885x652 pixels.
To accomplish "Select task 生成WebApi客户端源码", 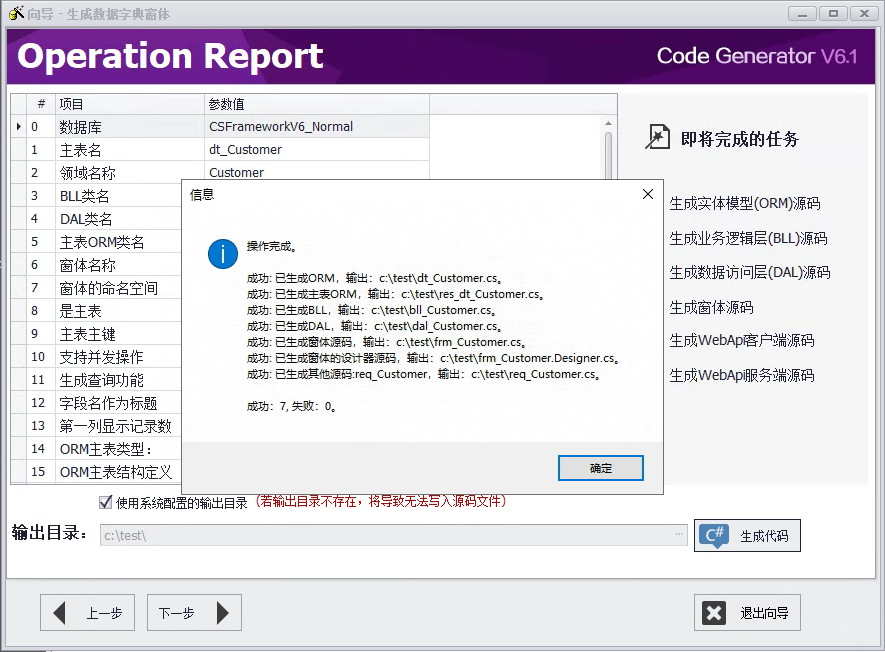I will click(x=742, y=340).
